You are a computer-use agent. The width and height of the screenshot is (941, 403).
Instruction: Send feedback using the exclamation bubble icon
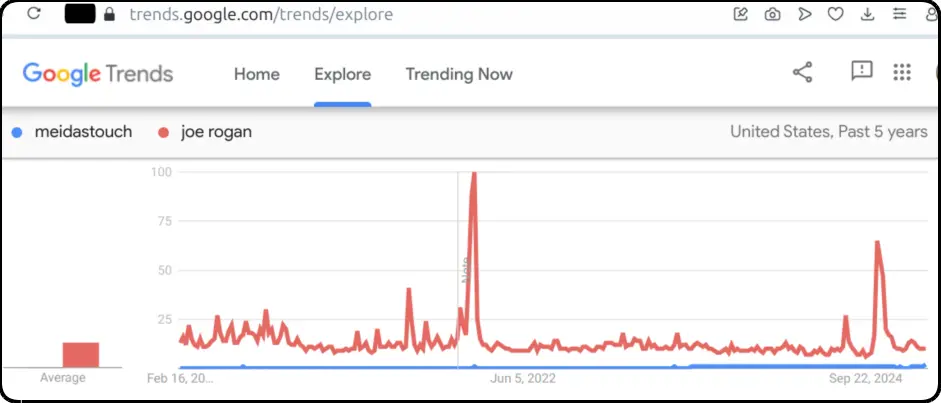click(x=862, y=71)
